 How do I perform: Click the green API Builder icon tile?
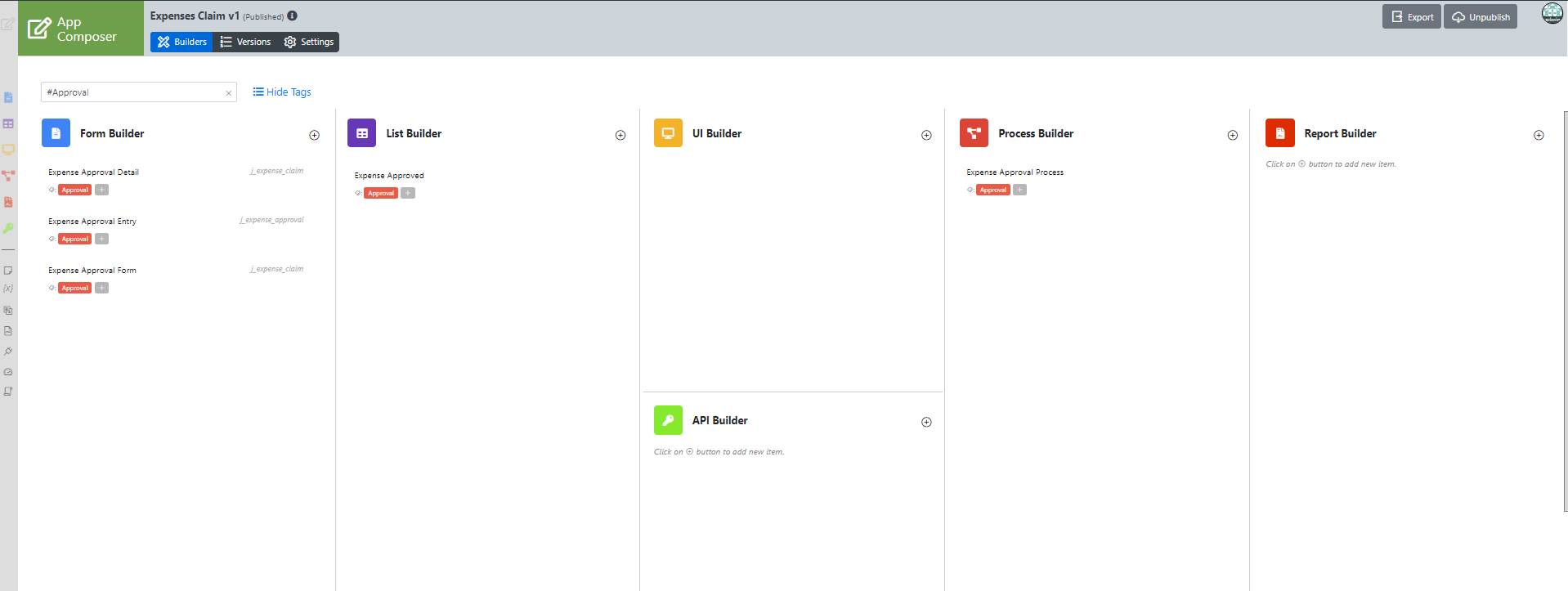pyautogui.click(x=668, y=420)
